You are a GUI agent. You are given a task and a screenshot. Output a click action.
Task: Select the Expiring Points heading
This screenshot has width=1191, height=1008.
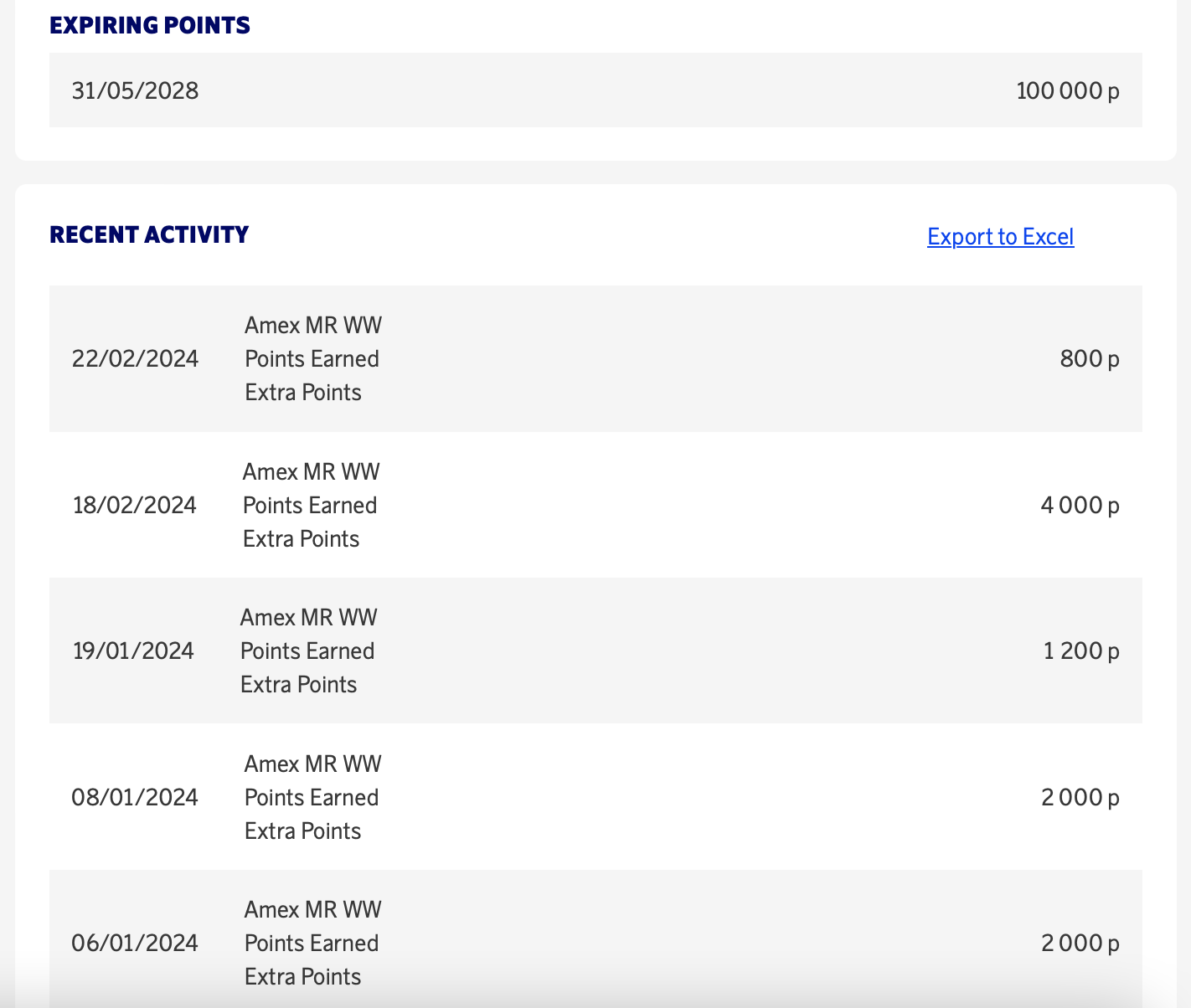coord(150,25)
